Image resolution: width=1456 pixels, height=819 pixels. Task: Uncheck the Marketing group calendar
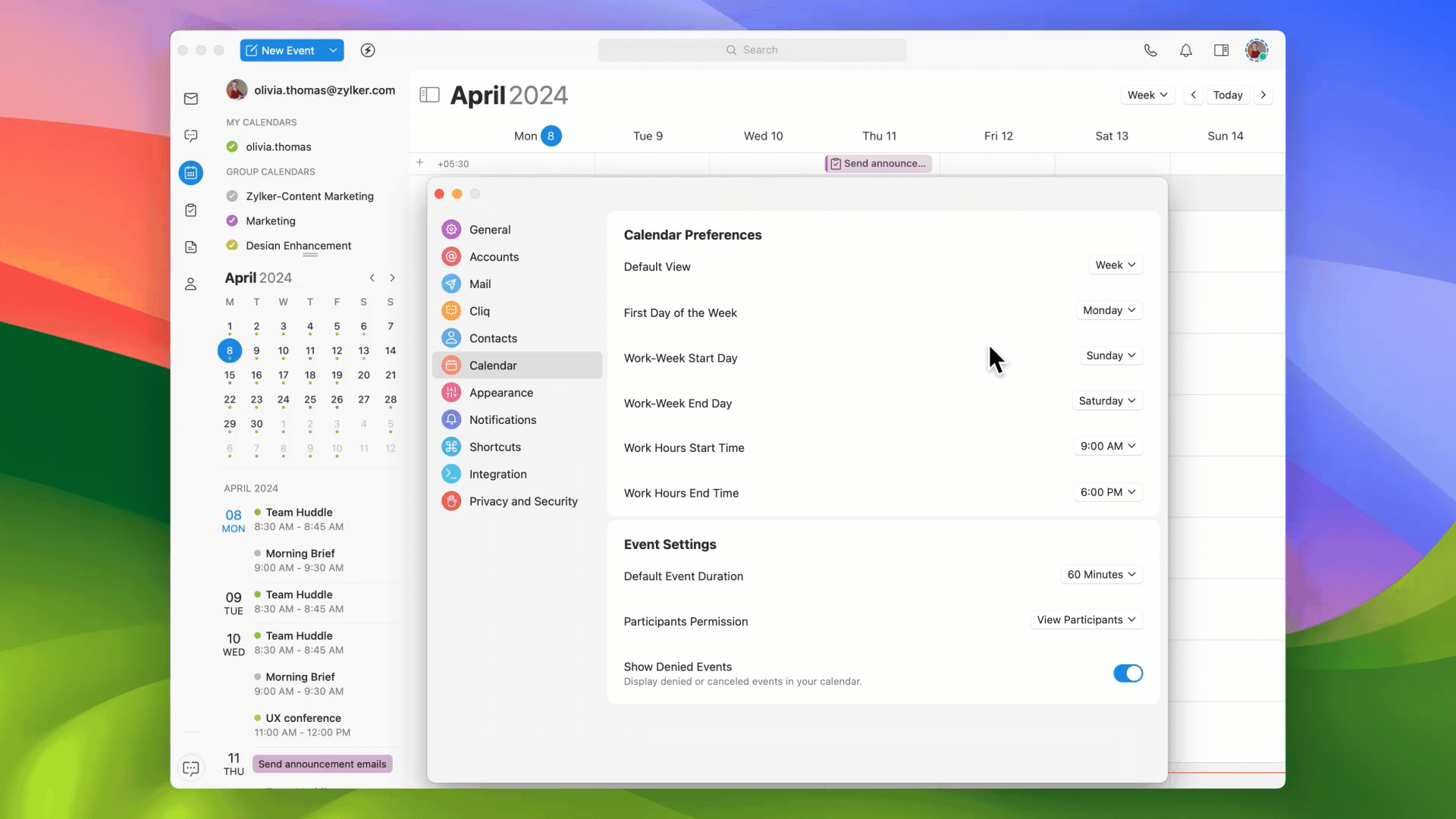[232, 221]
